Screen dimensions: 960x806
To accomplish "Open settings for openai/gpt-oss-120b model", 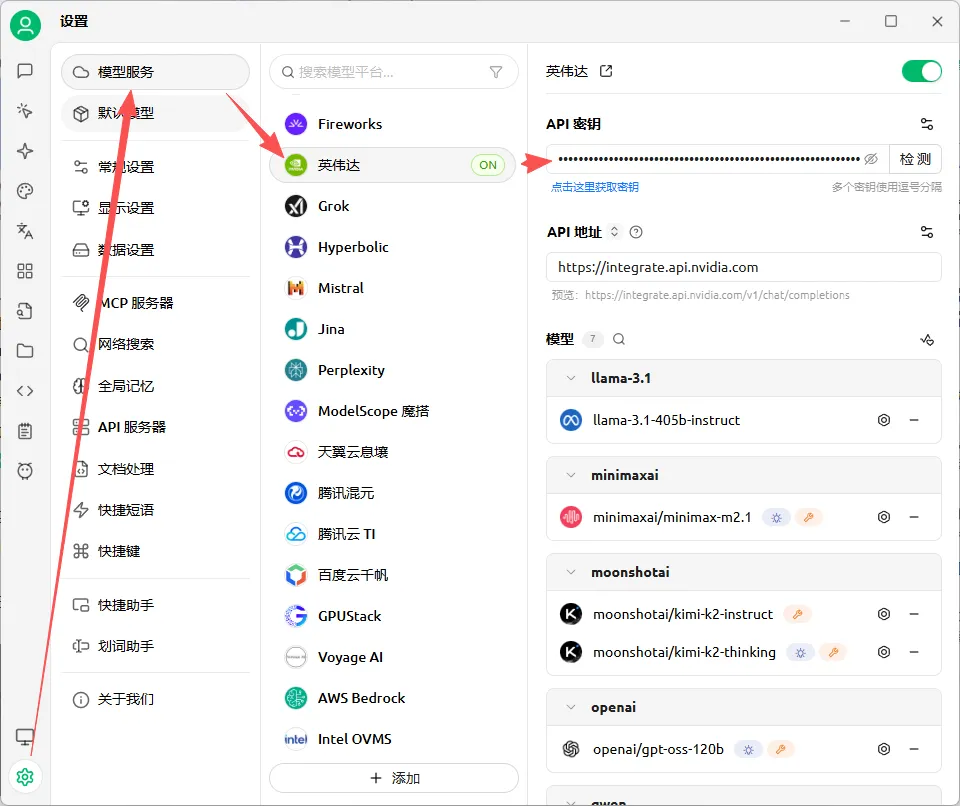I will point(883,748).
